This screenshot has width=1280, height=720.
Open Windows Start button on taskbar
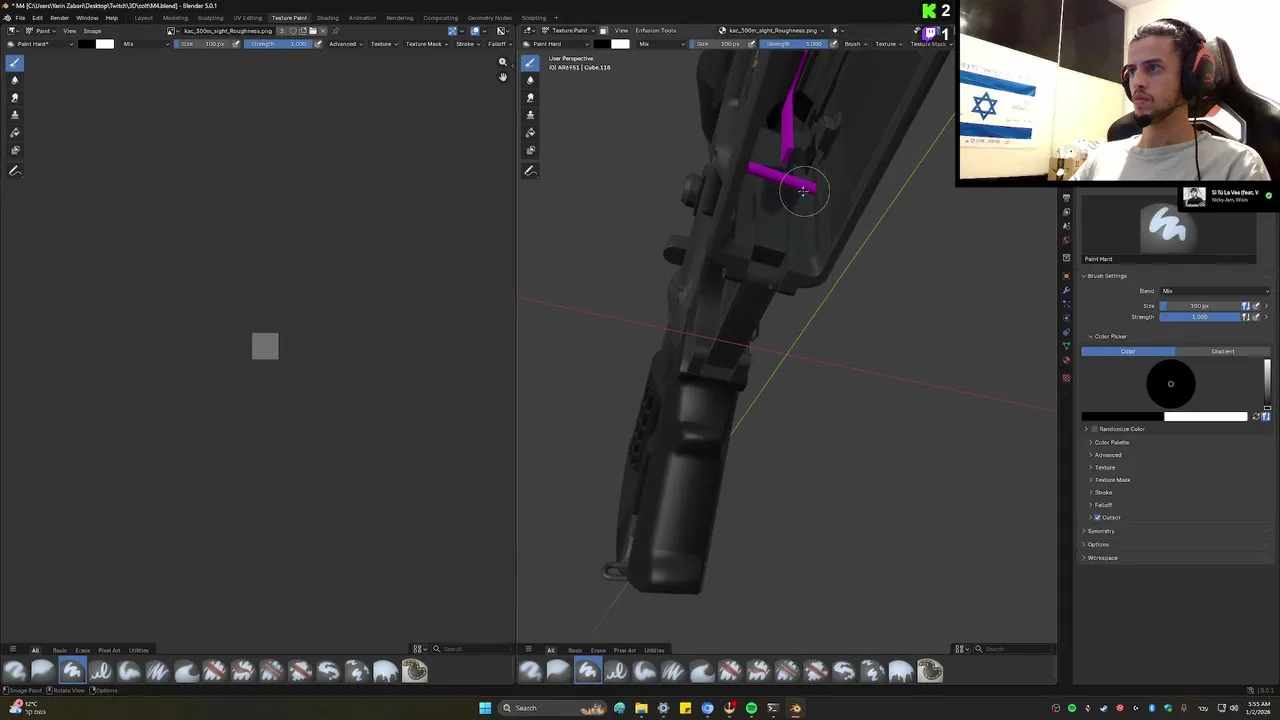485,708
